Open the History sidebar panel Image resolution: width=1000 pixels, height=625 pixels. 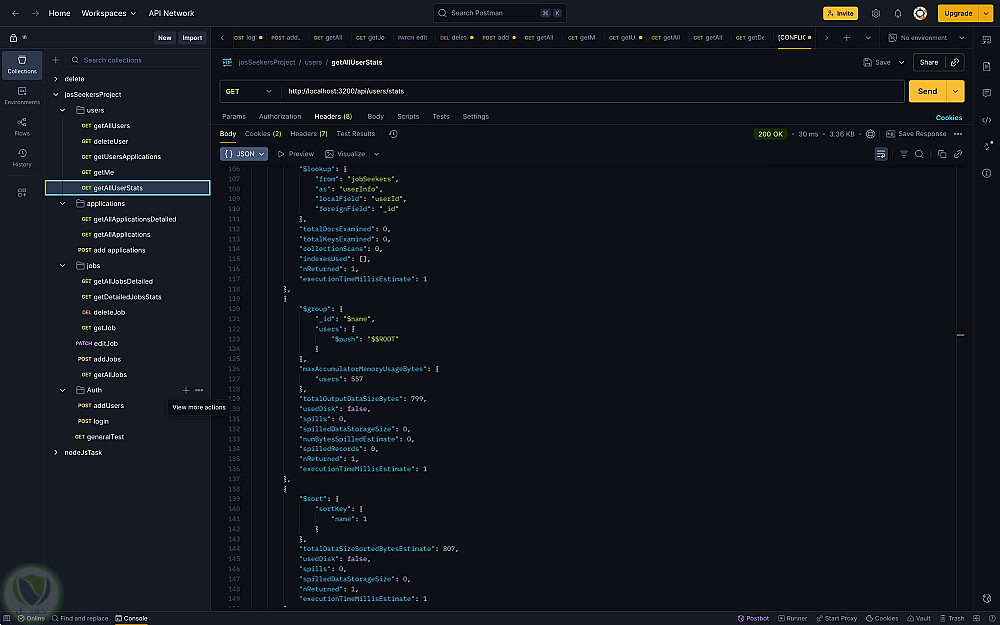[22, 158]
